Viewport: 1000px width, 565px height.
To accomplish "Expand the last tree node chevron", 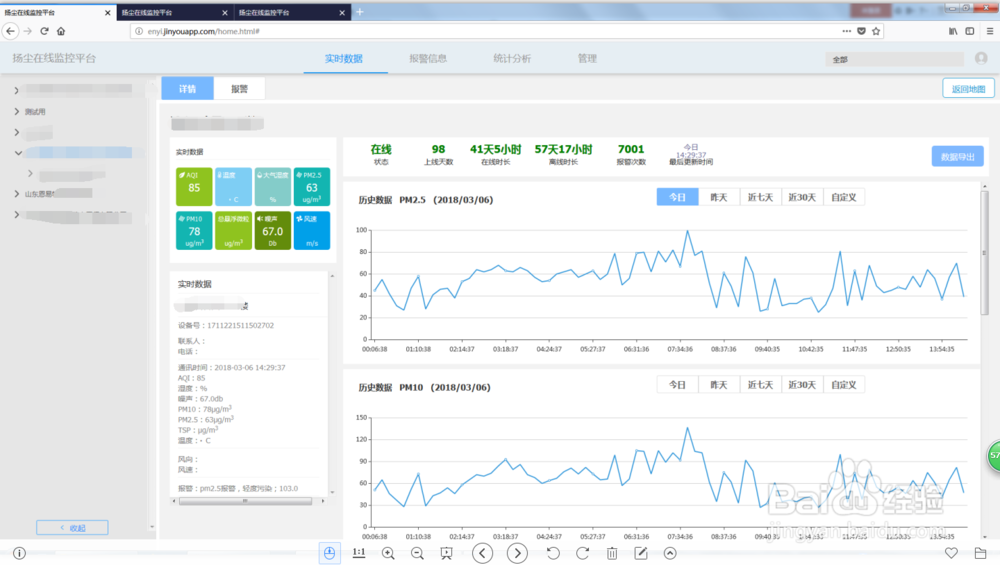I will 17,215.
